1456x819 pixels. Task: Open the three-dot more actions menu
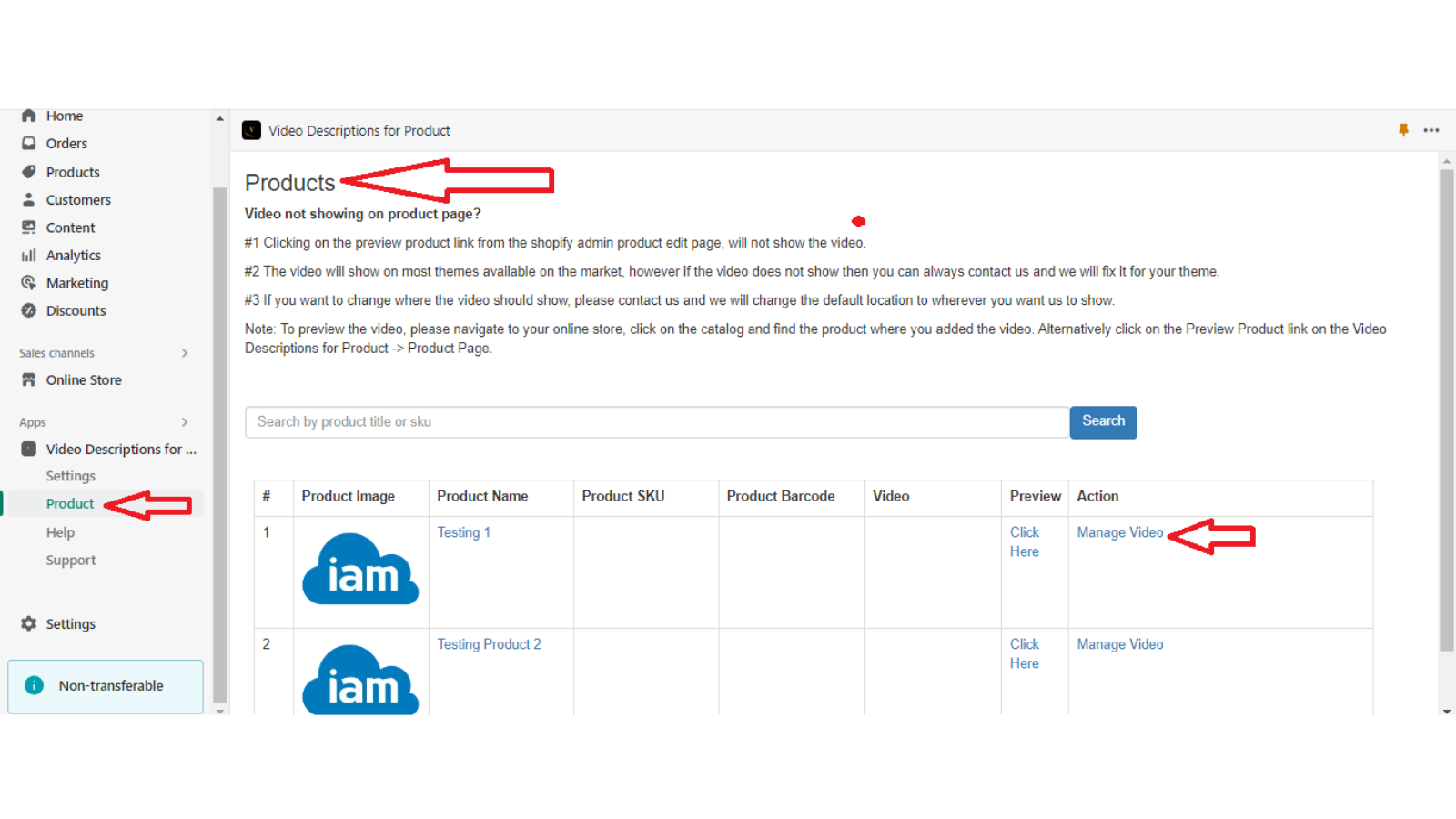click(1431, 130)
